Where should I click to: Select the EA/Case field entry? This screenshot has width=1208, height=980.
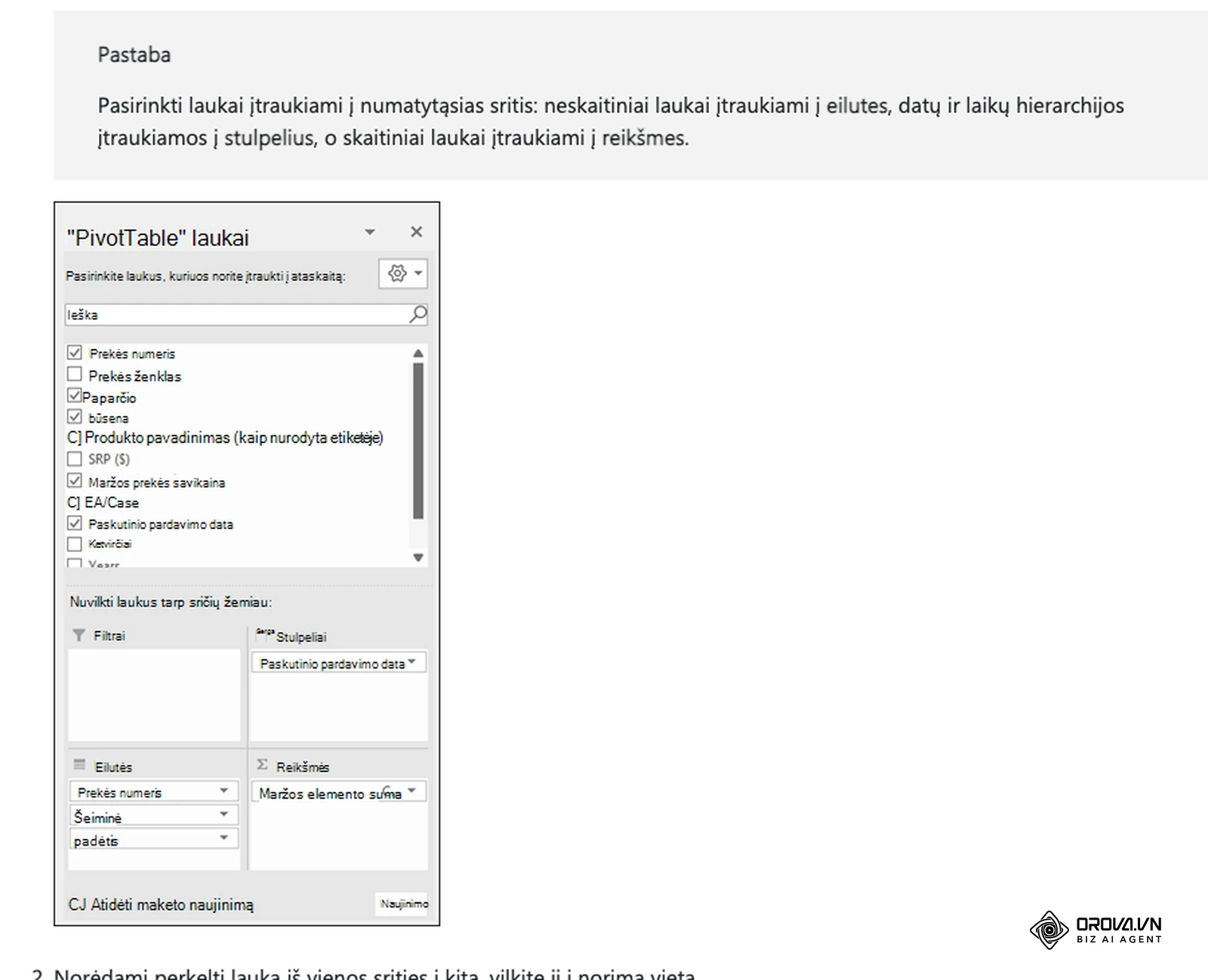(x=103, y=503)
